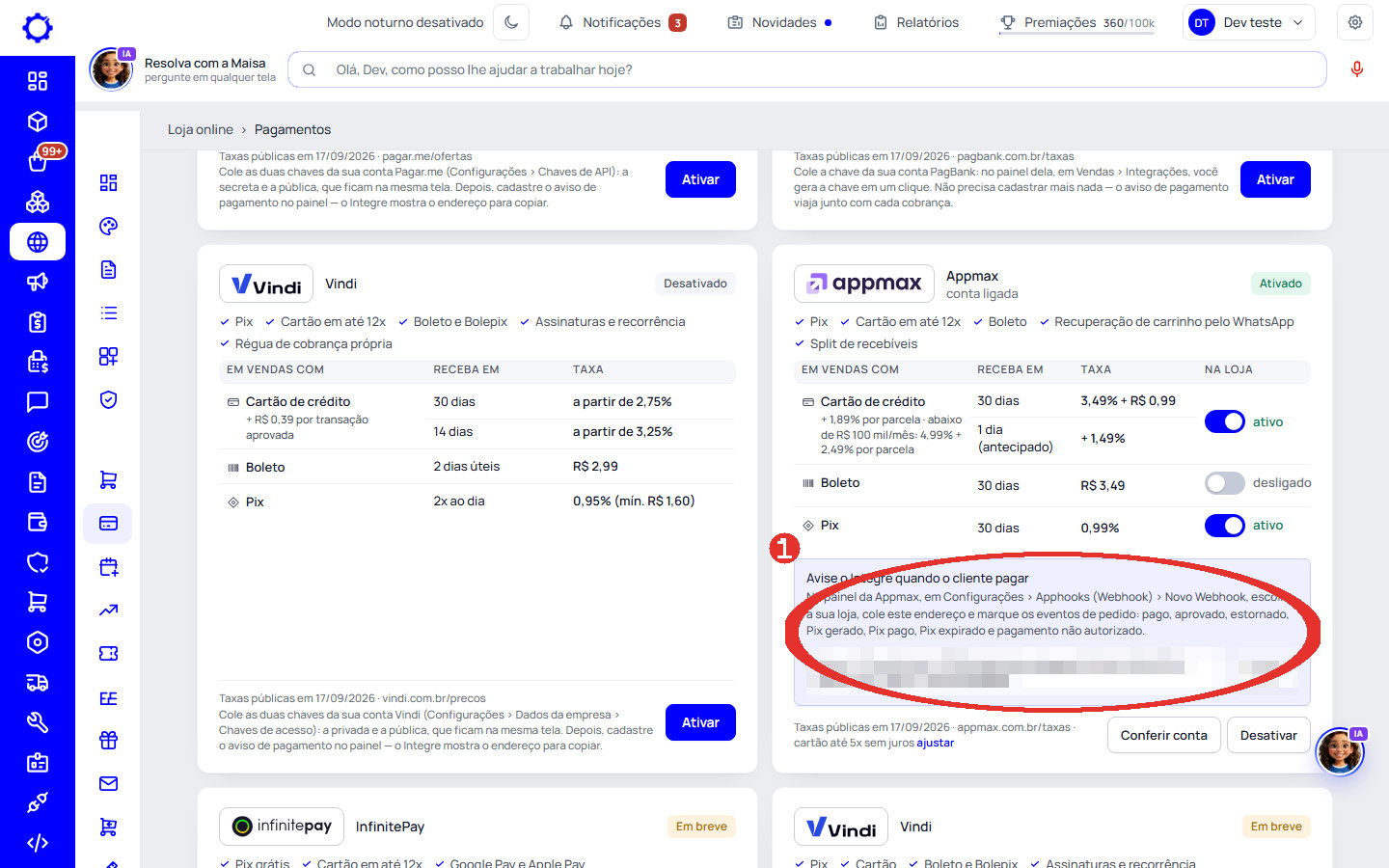This screenshot has height=868, width=1389.
Task: Click the Maisa assistant search field
Action: point(807,69)
